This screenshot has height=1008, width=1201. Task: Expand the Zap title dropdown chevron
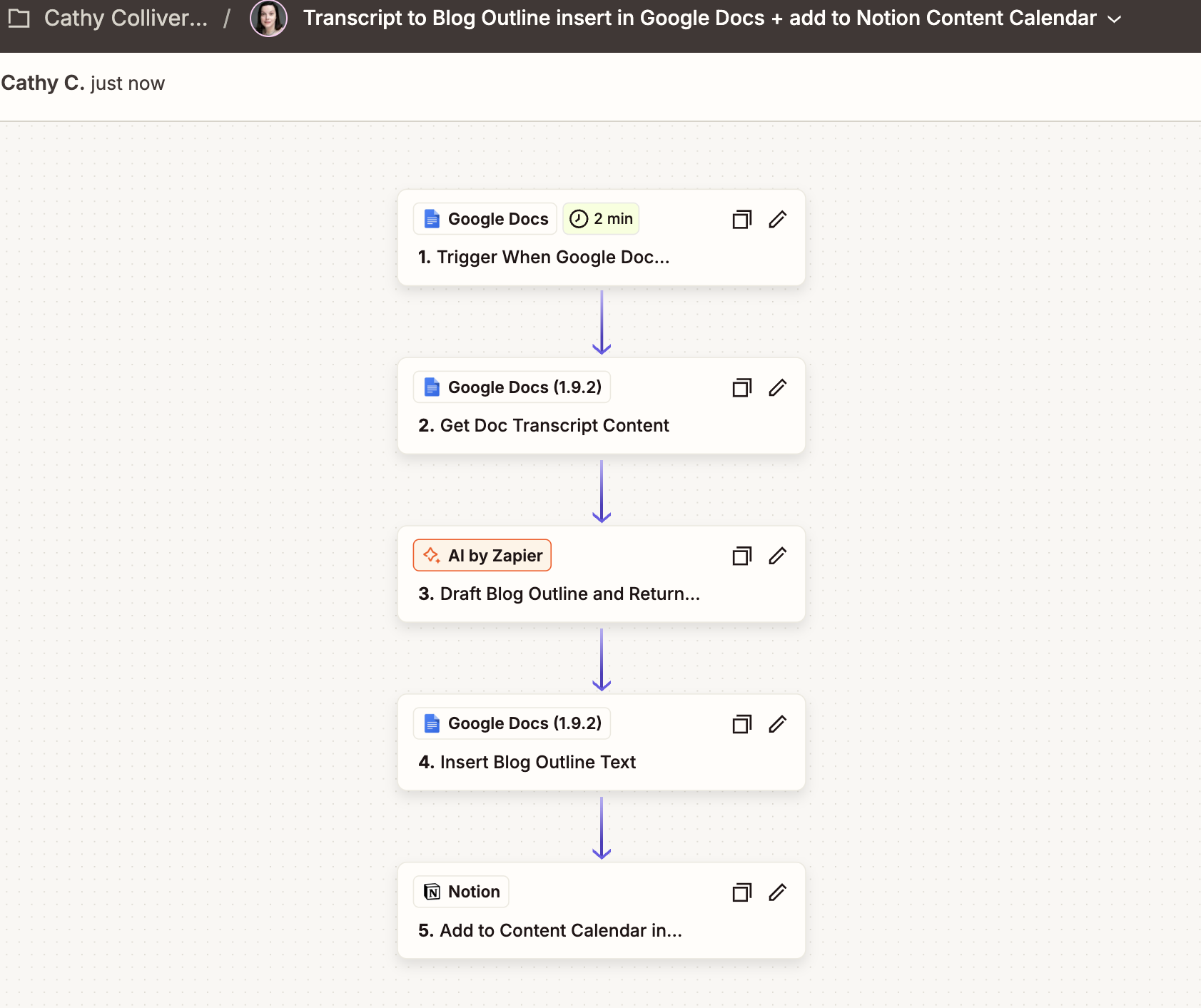click(1114, 19)
